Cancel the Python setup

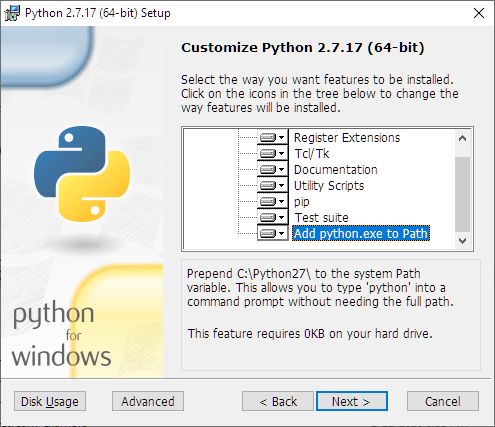(x=443, y=401)
